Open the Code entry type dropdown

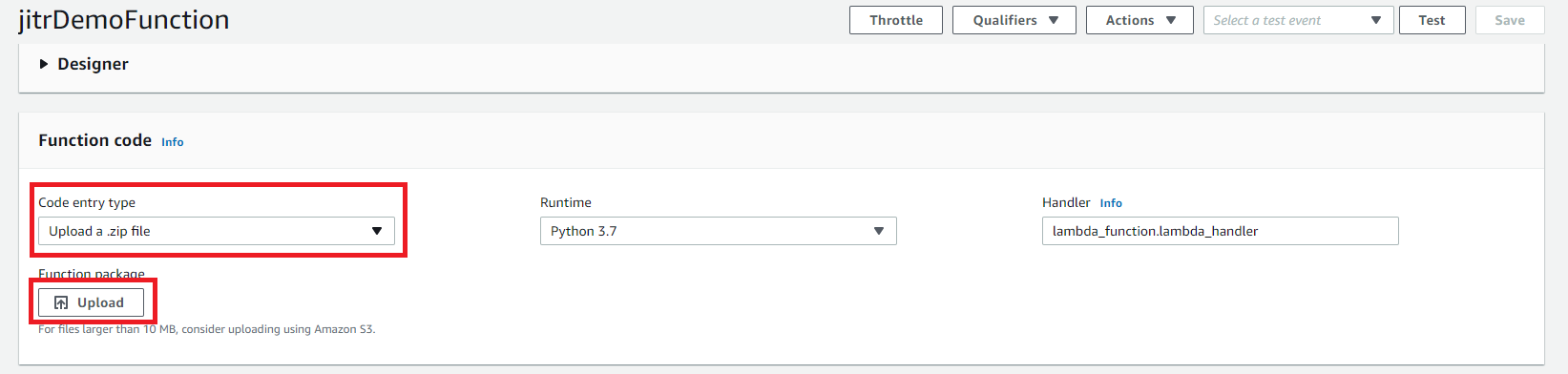(x=217, y=231)
